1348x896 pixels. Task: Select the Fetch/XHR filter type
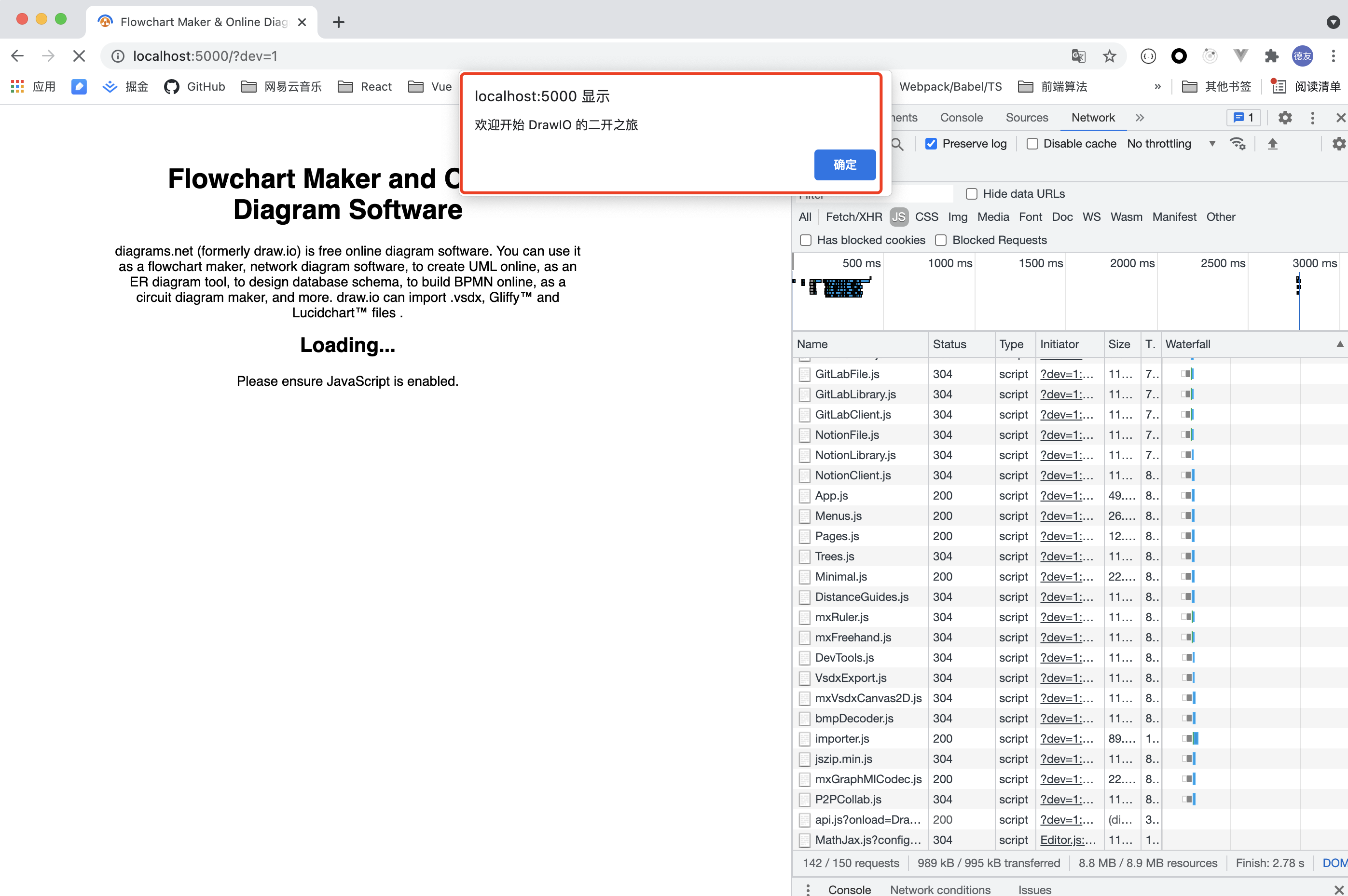pos(853,217)
